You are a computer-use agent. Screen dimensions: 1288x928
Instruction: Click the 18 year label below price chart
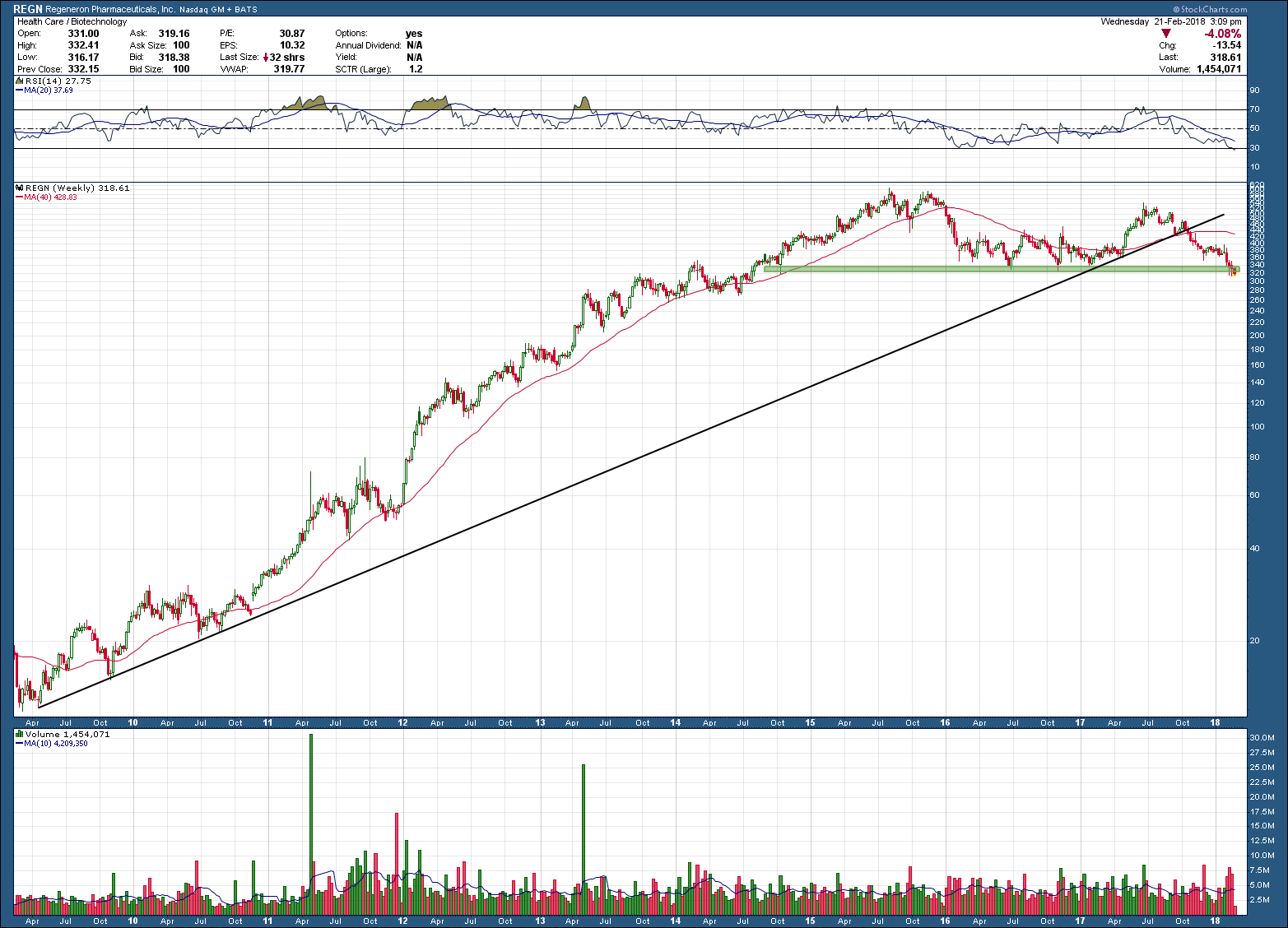[x=1216, y=722]
